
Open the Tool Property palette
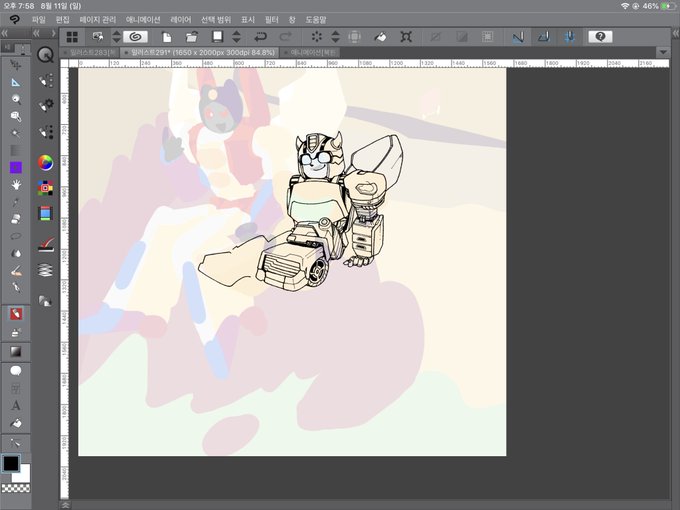pos(45,105)
